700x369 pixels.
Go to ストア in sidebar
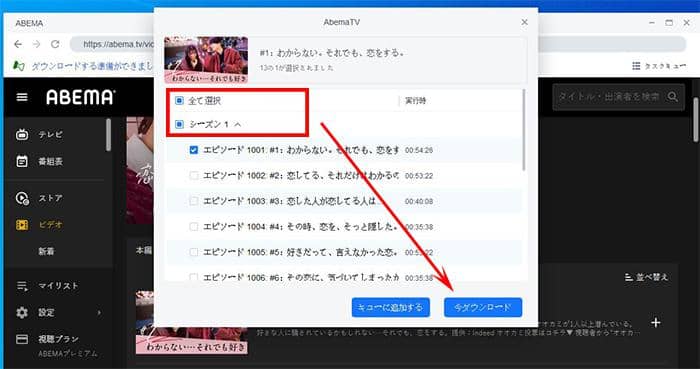tap(50, 198)
